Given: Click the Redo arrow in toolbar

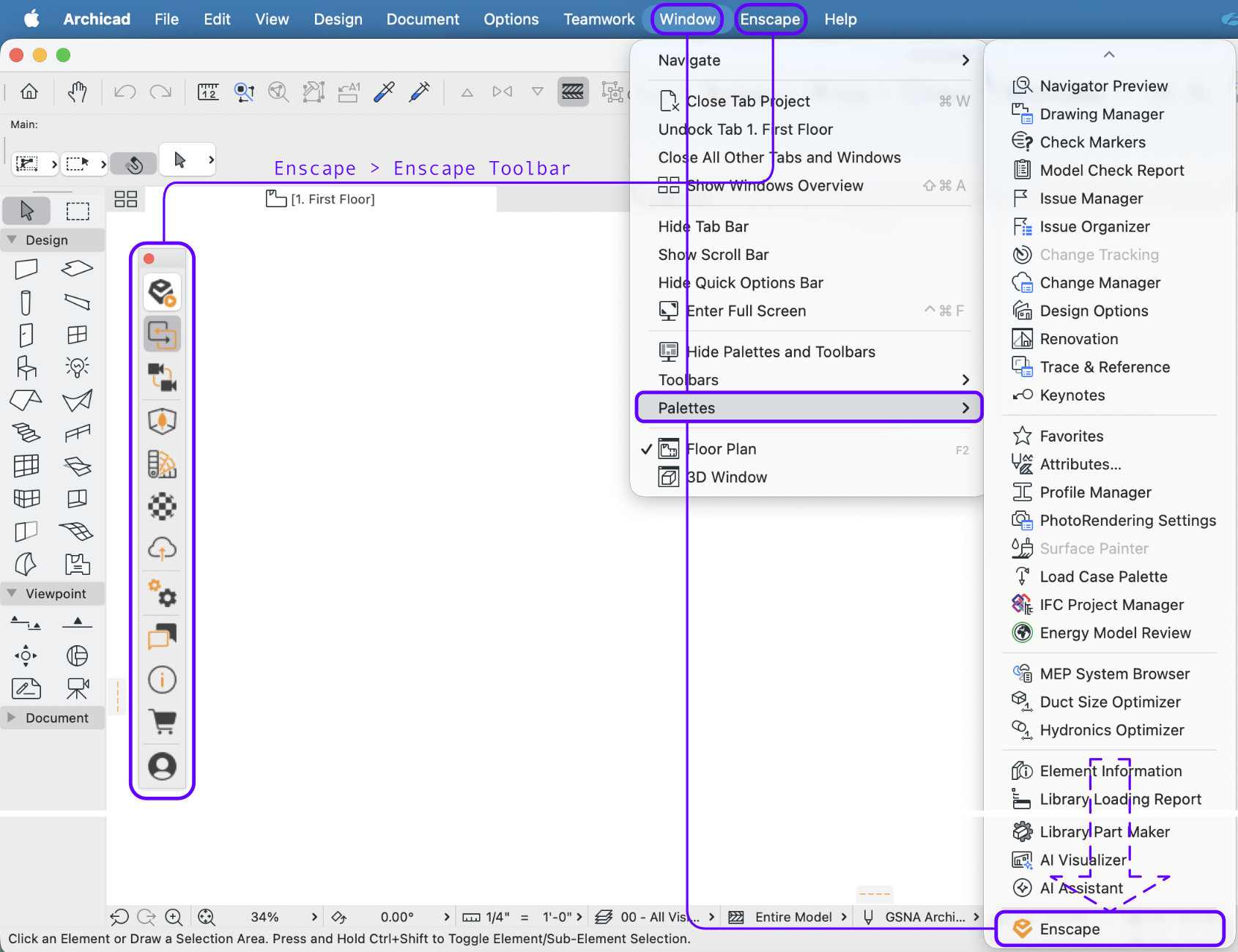Looking at the screenshot, I should tap(160, 92).
